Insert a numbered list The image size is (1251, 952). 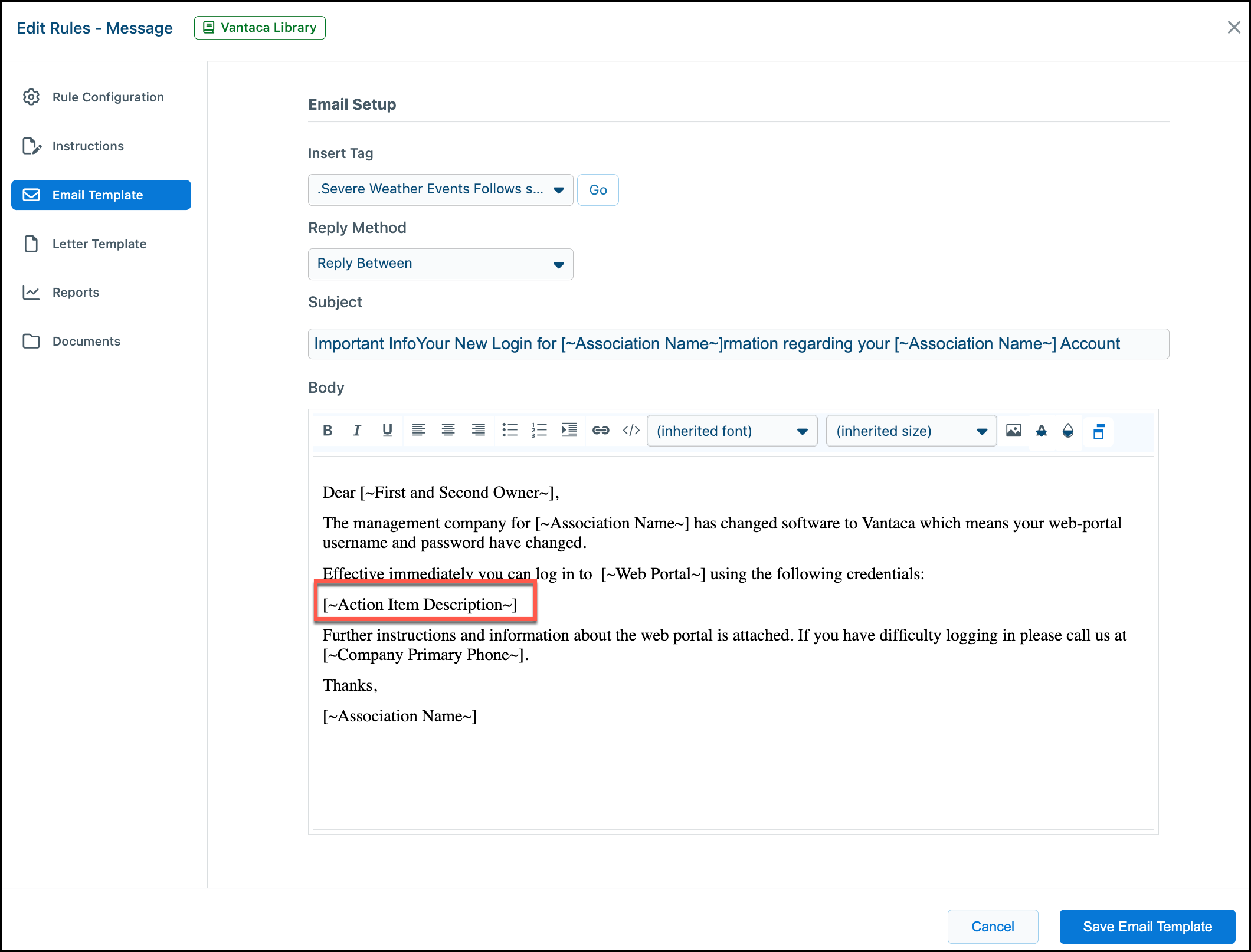click(539, 431)
